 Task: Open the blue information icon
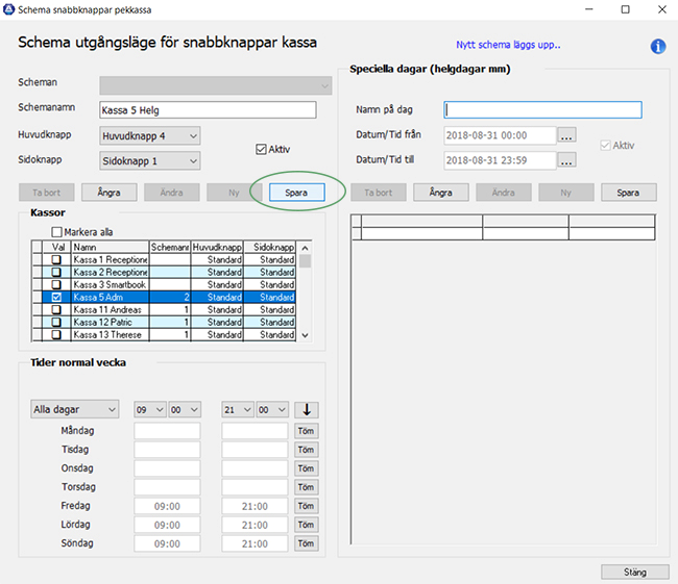click(x=658, y=46)
